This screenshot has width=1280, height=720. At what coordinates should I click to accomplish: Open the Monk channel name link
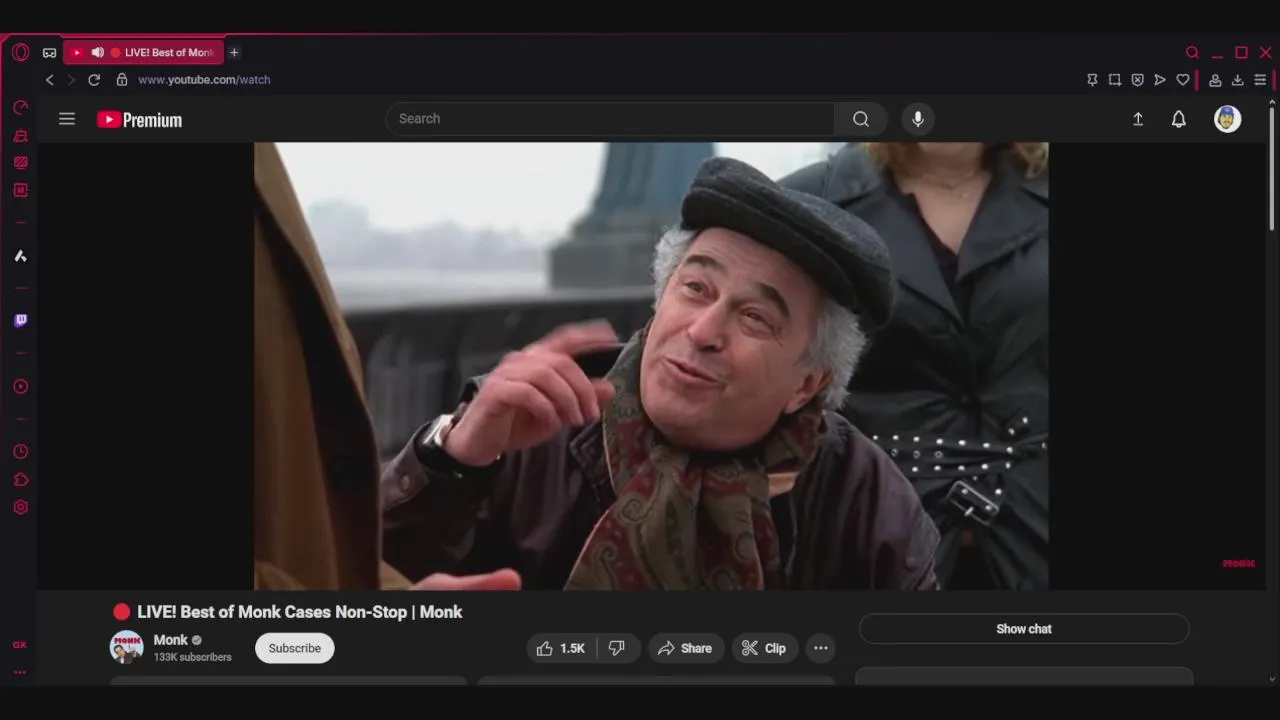coord(171,640)
